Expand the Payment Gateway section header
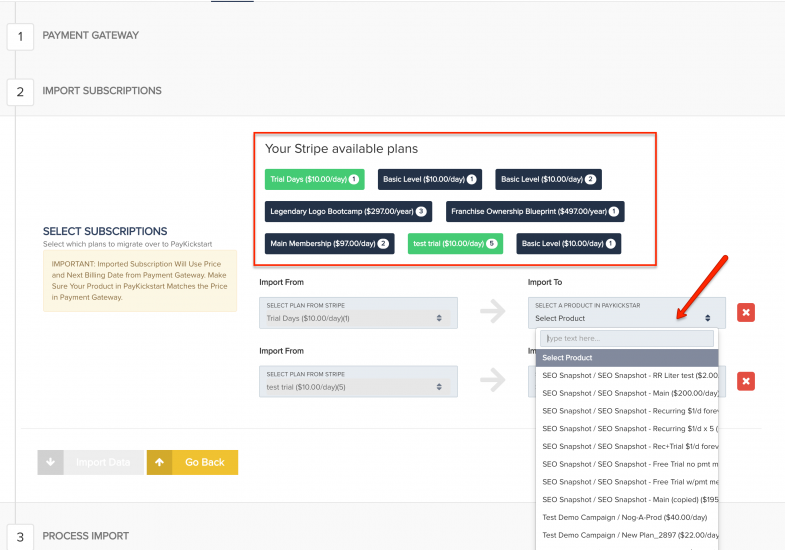This screenshot has width=785, height=550. coord(91,36)
